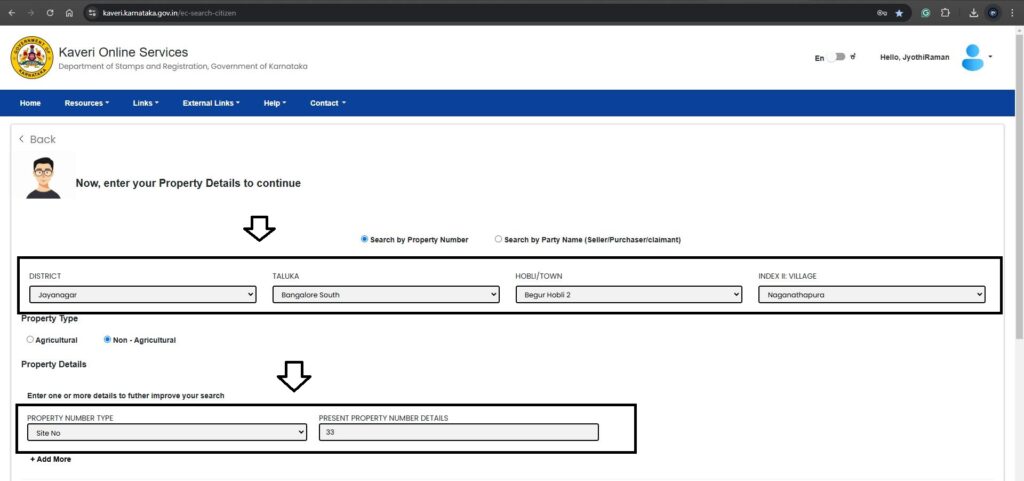Open the browser extensions puzzle icon
Viewport: 1024px width, 481px height.
[945, 13]
